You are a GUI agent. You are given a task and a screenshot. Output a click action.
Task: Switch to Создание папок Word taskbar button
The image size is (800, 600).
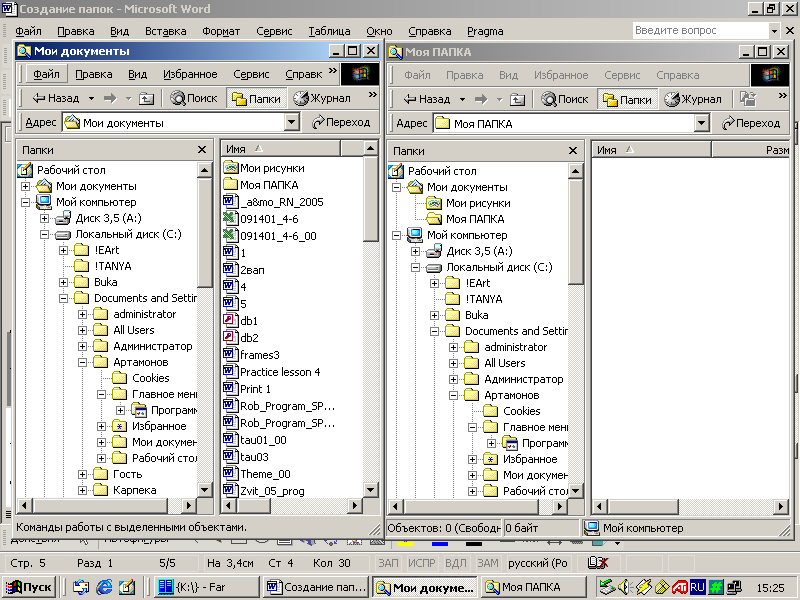click(317, 587)
